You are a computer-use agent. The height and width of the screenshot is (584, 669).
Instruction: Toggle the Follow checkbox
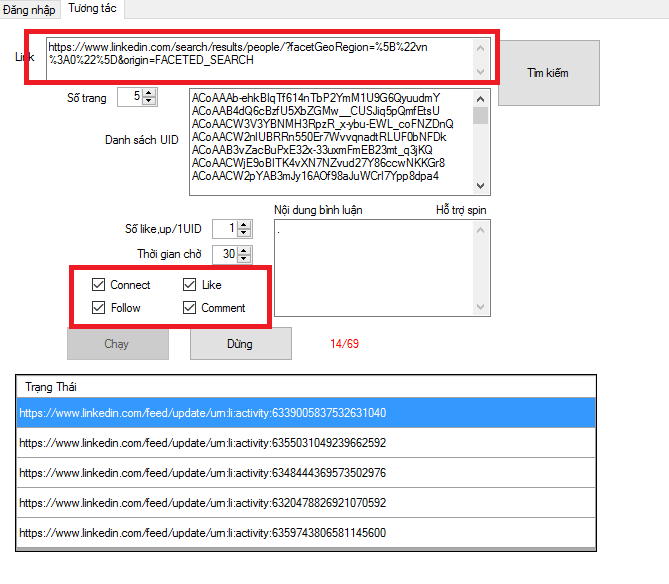(x=99, y=308)
